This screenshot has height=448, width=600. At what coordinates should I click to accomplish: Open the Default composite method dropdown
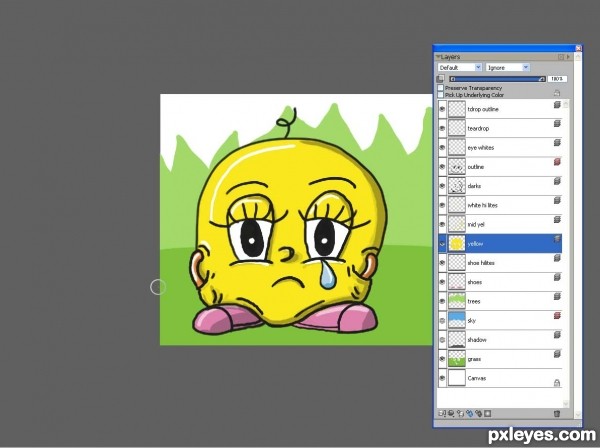pyautogui.click(x=460, y=68)
